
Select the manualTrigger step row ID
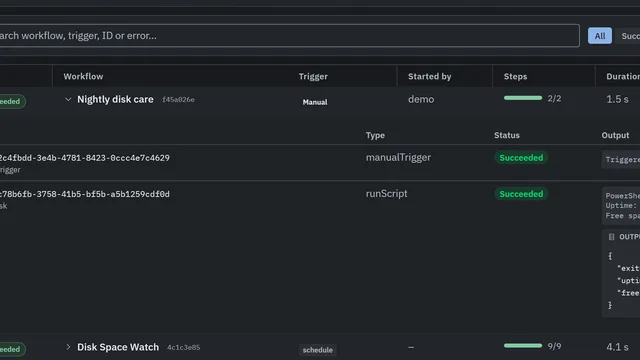pyautogui.click(x=84, y=158)
